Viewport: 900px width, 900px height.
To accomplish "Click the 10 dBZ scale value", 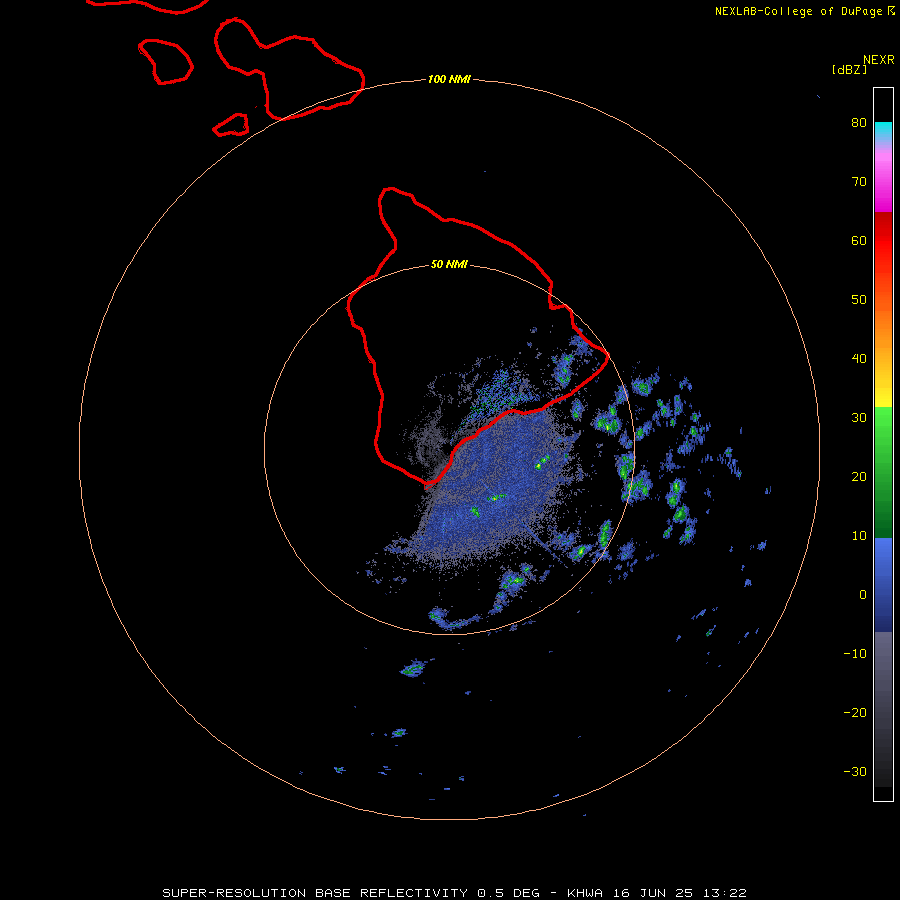I will [x=859, y=536].
